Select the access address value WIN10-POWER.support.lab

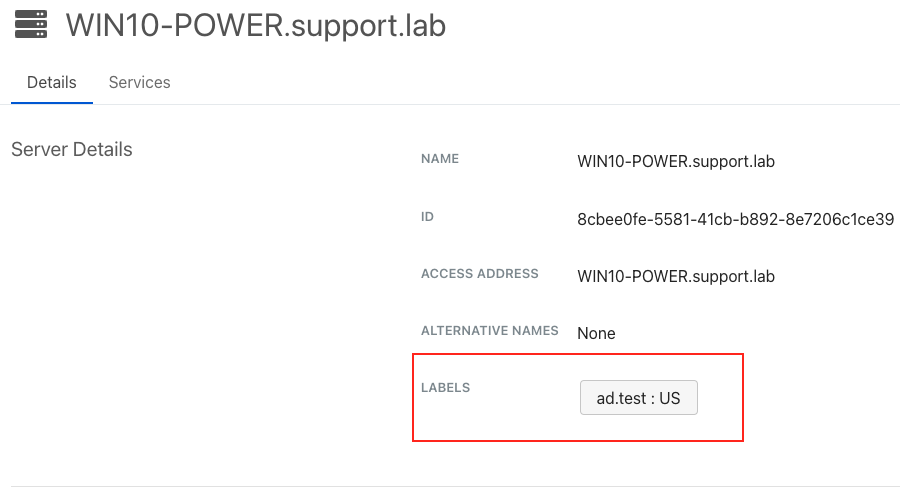[x=676, y=276]
